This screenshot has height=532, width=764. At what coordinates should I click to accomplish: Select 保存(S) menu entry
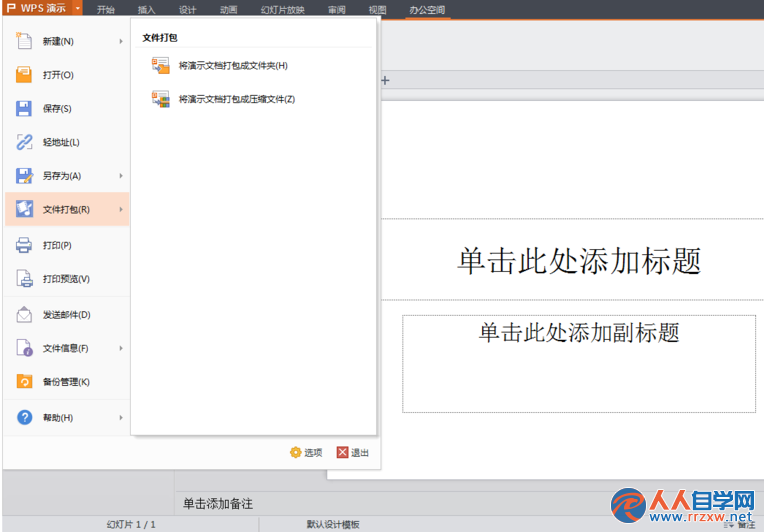(x=67, y=109)
